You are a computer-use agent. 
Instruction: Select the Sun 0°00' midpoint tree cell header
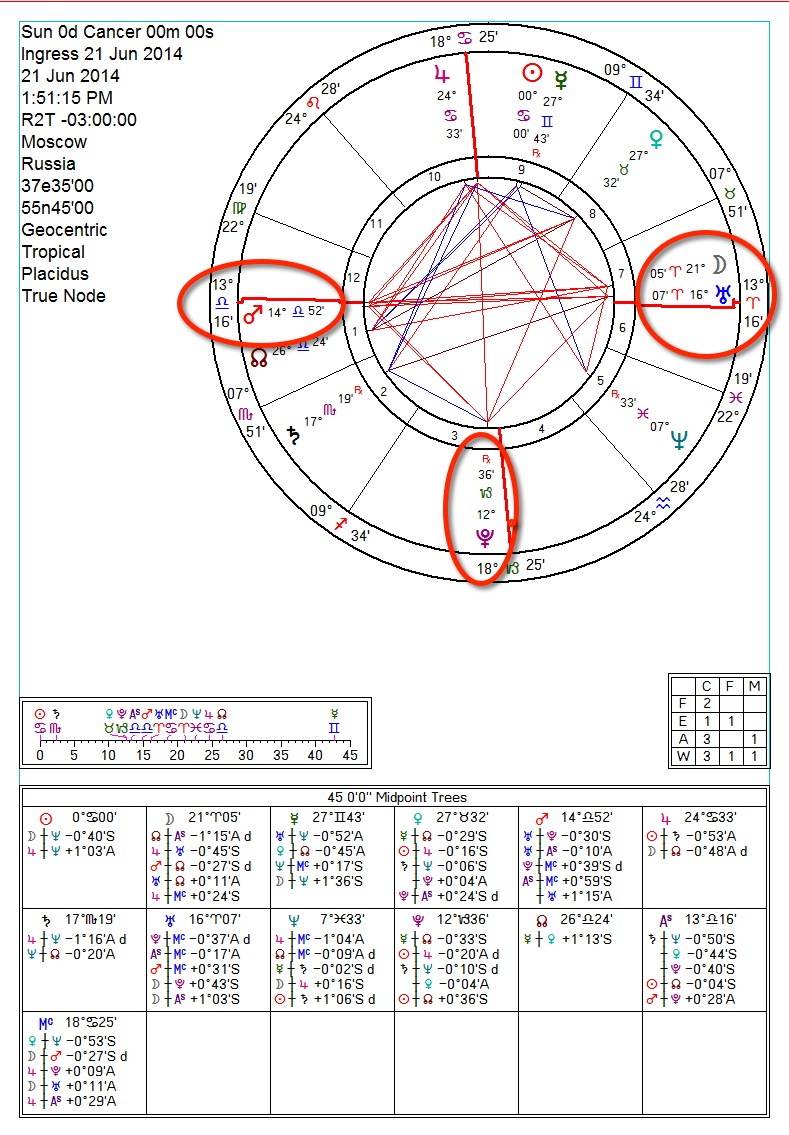84,816
